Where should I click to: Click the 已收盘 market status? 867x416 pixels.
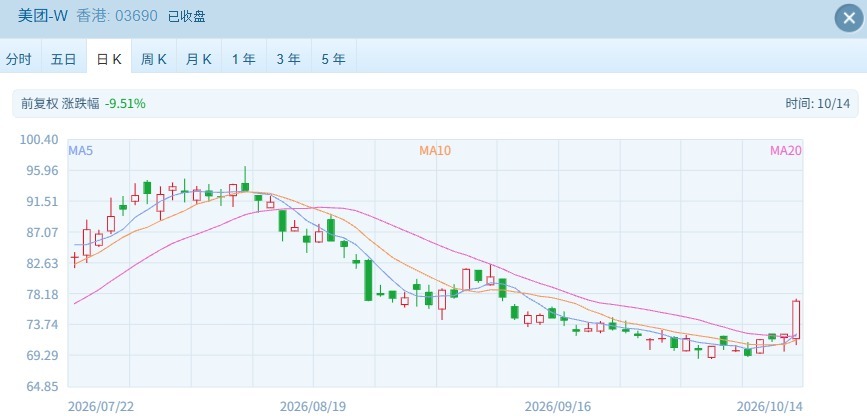point(187,17)
